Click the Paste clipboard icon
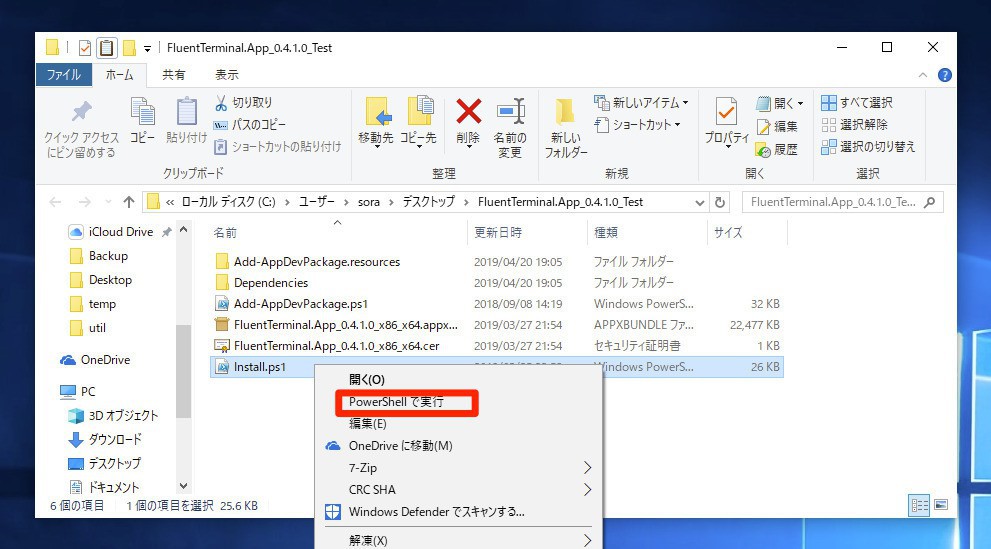Screen dimensions: 991x549 pyautogui.click(x=186, y=111)
